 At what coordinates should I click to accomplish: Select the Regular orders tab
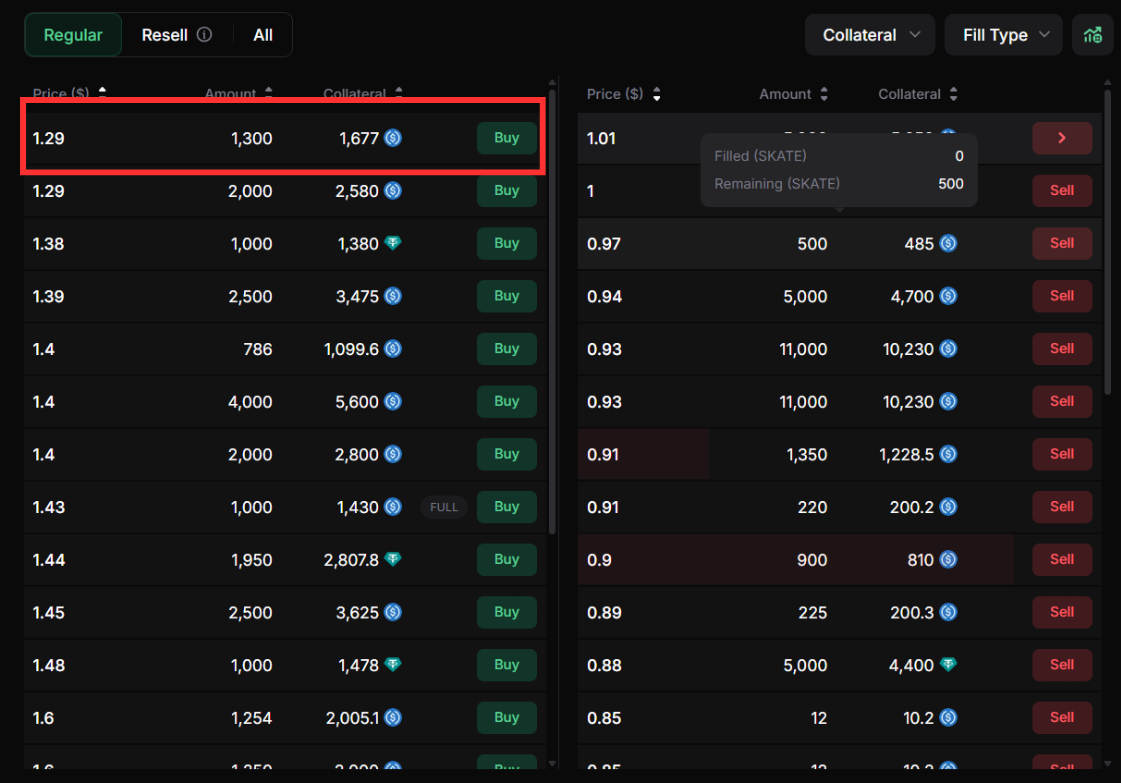[x=73, y=35]
